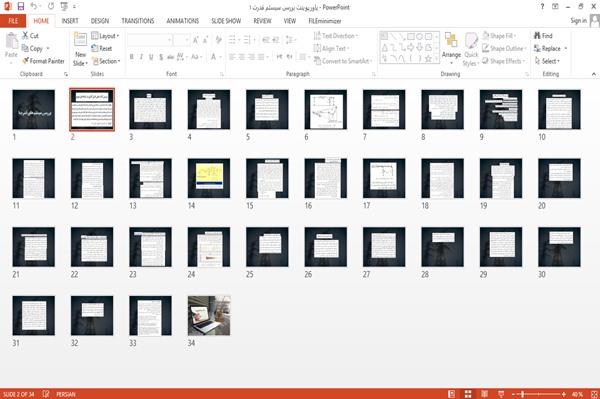
Task: Open the Select dropdown in Editing group
Action: (x=547, y=61)
